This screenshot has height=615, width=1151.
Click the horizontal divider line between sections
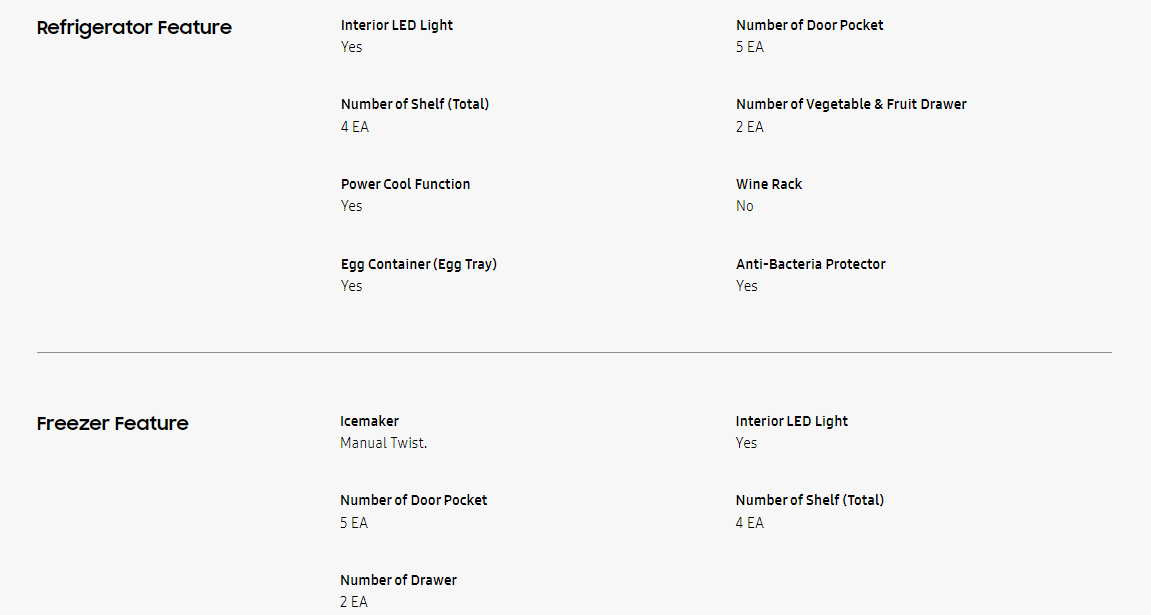click(x=574, y=352)
